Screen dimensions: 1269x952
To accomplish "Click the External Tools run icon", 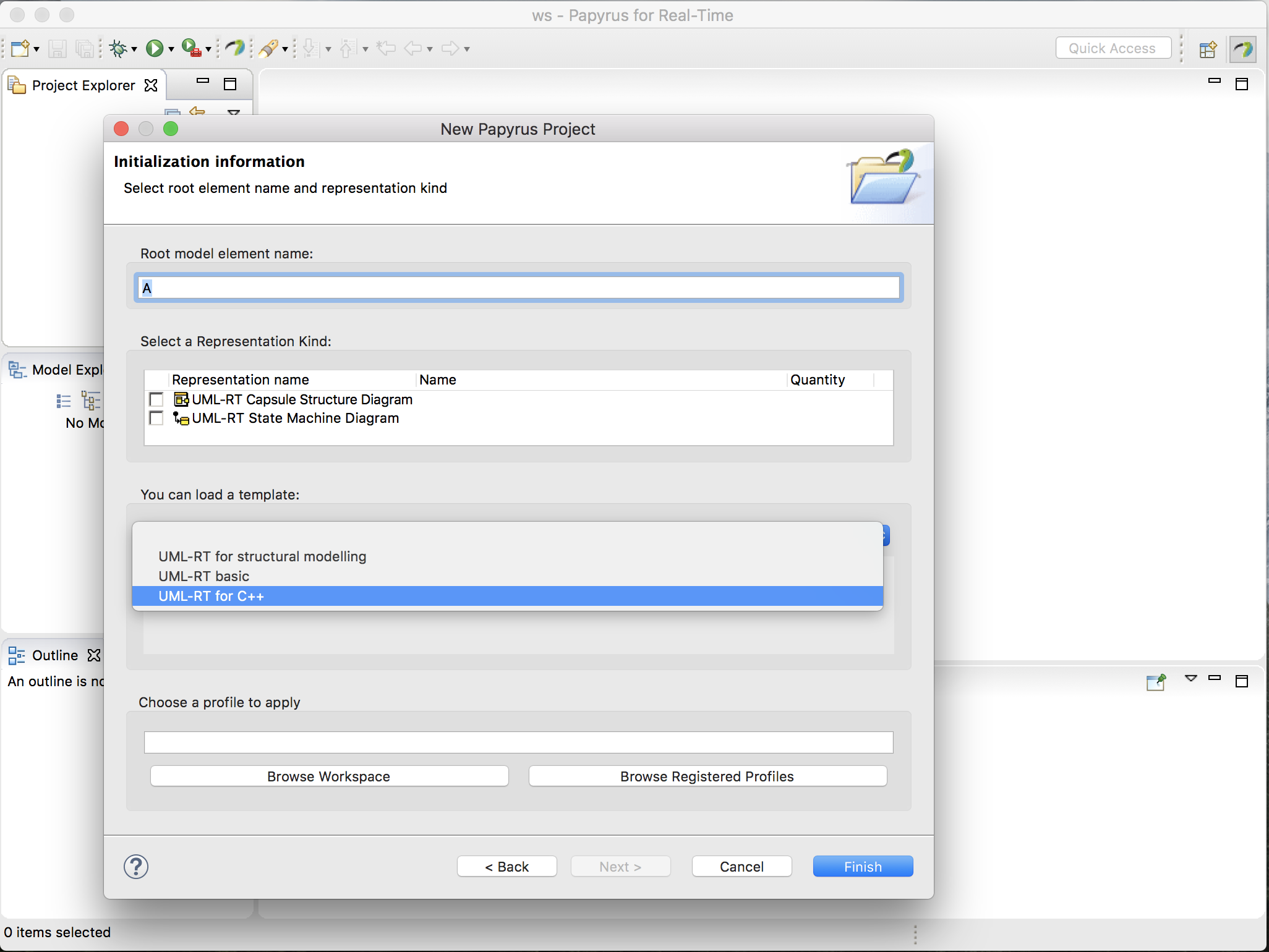I will click(x=192, y=48).
